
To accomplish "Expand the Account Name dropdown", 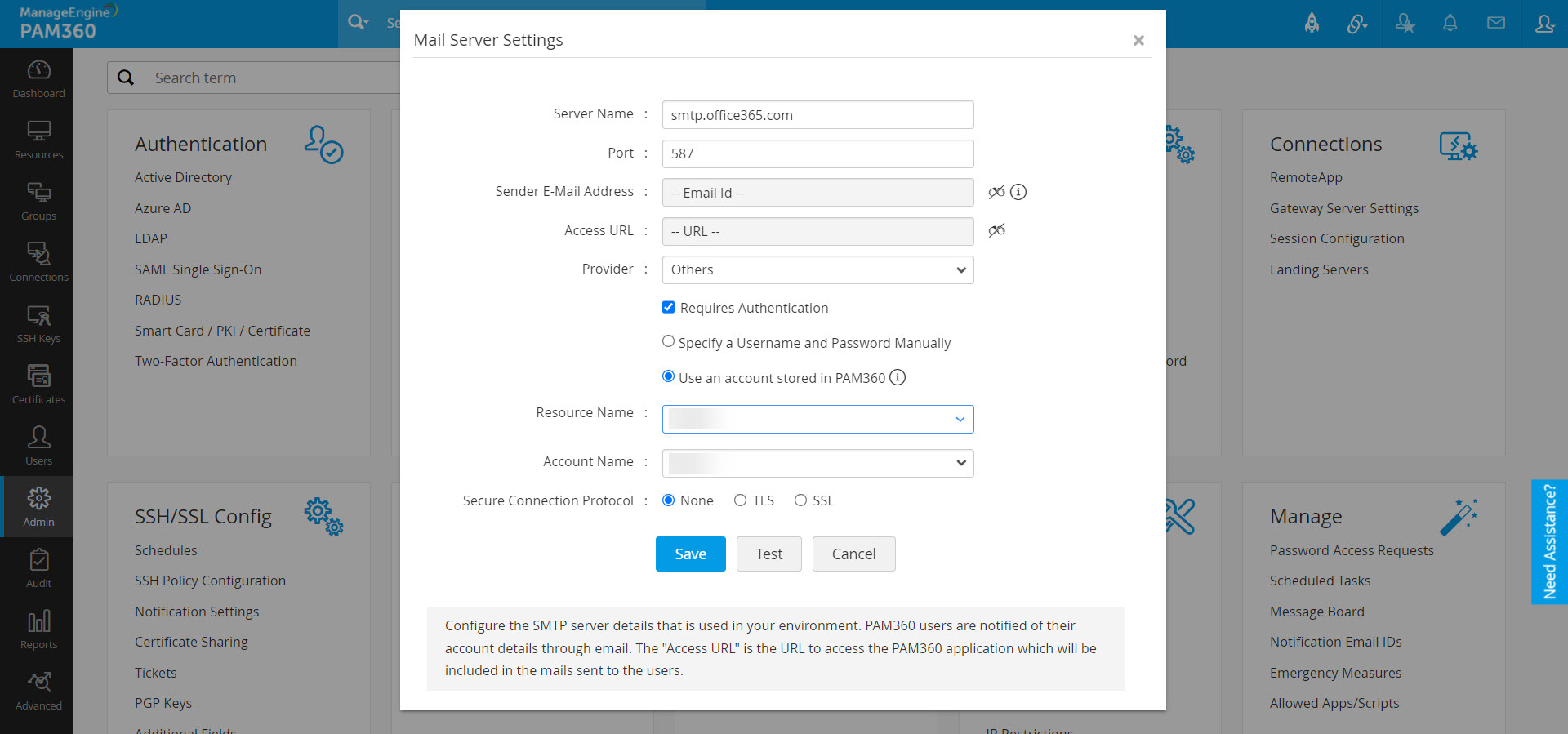I will [817, 463].
